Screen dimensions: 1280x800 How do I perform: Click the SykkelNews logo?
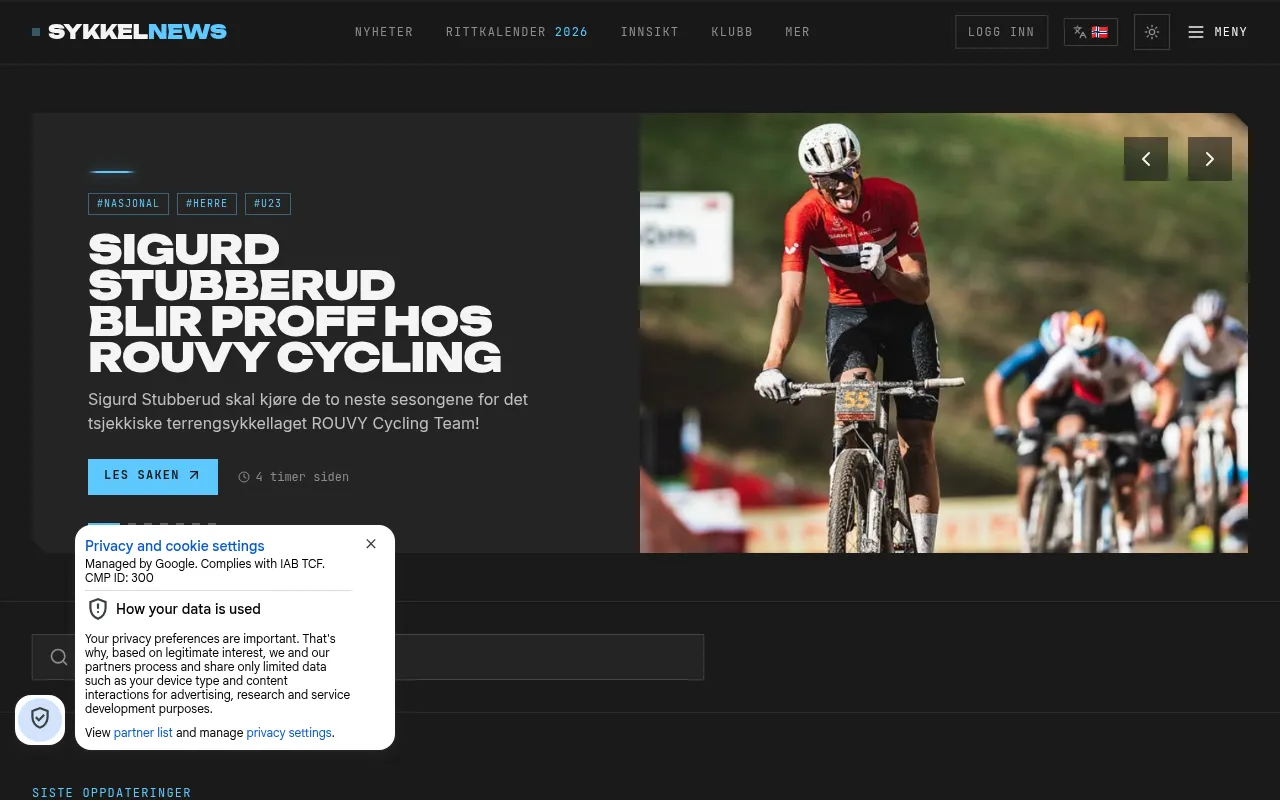pos(130,32)
